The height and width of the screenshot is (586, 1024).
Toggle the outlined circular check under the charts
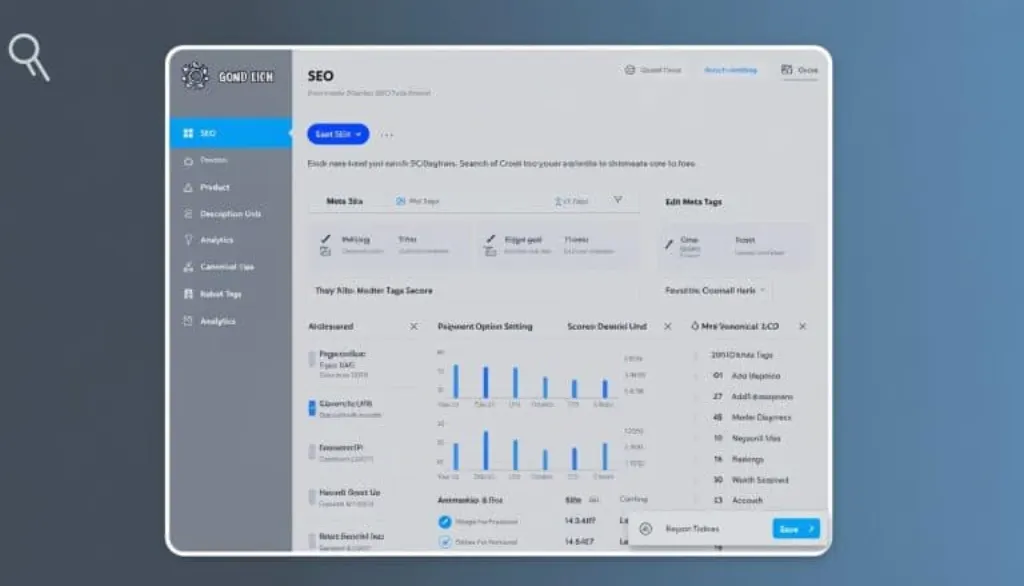[x=445, y=542]
